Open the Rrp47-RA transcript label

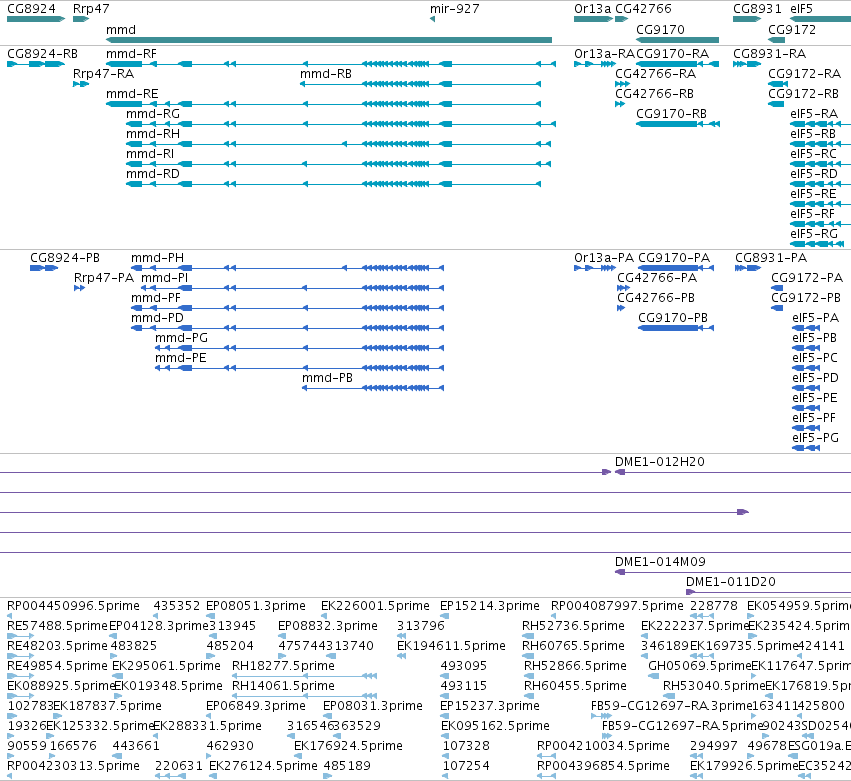pyautogui.click(x=104, y=73)
